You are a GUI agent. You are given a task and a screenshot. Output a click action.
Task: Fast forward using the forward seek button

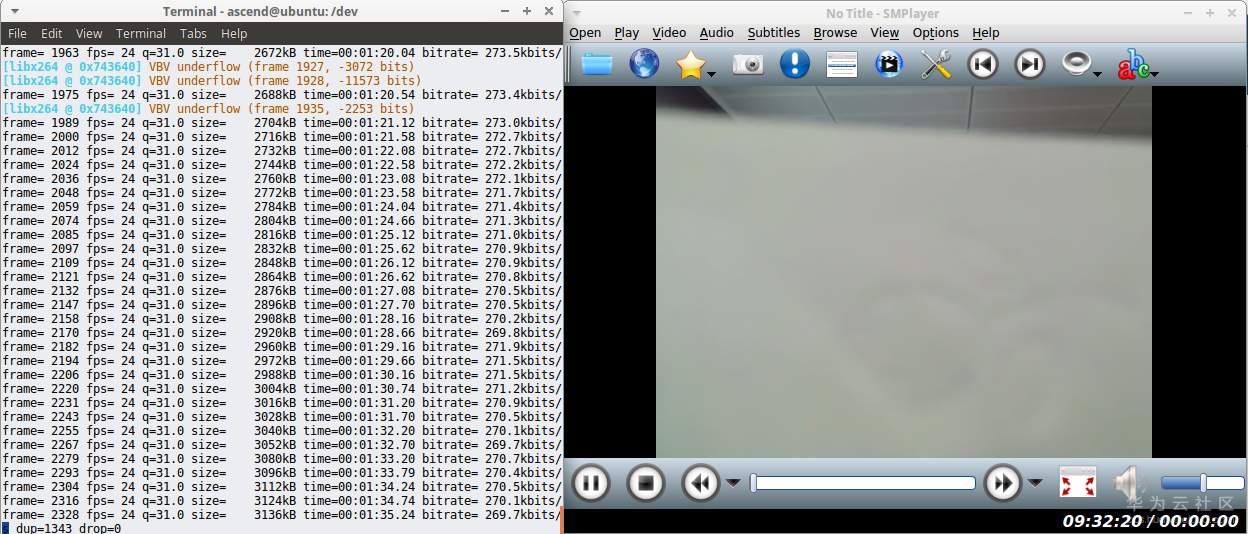1003,483
